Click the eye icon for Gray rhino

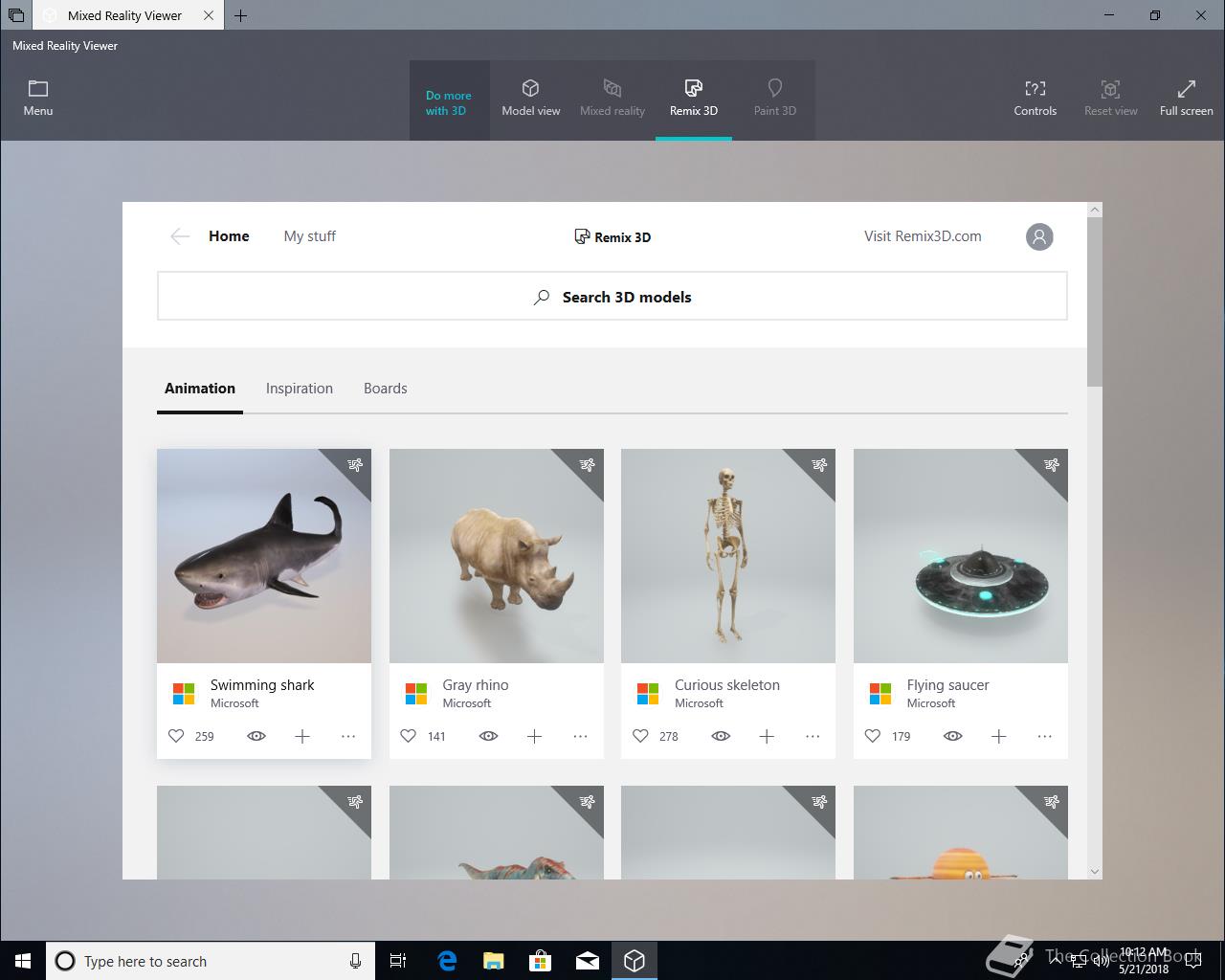pyautogui.click(x=489, y=736)
